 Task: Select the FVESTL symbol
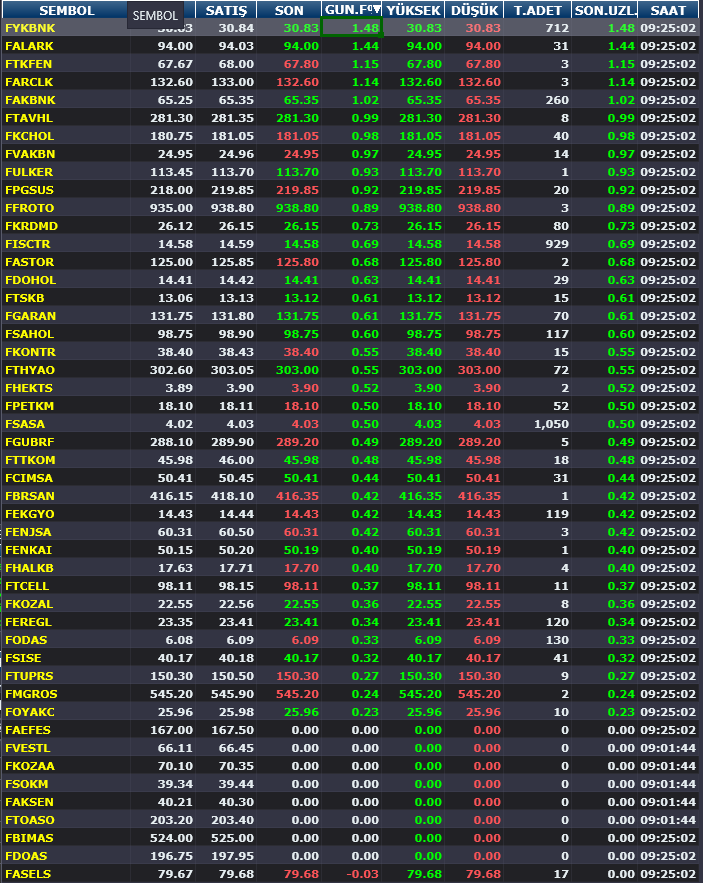point(28,748)
